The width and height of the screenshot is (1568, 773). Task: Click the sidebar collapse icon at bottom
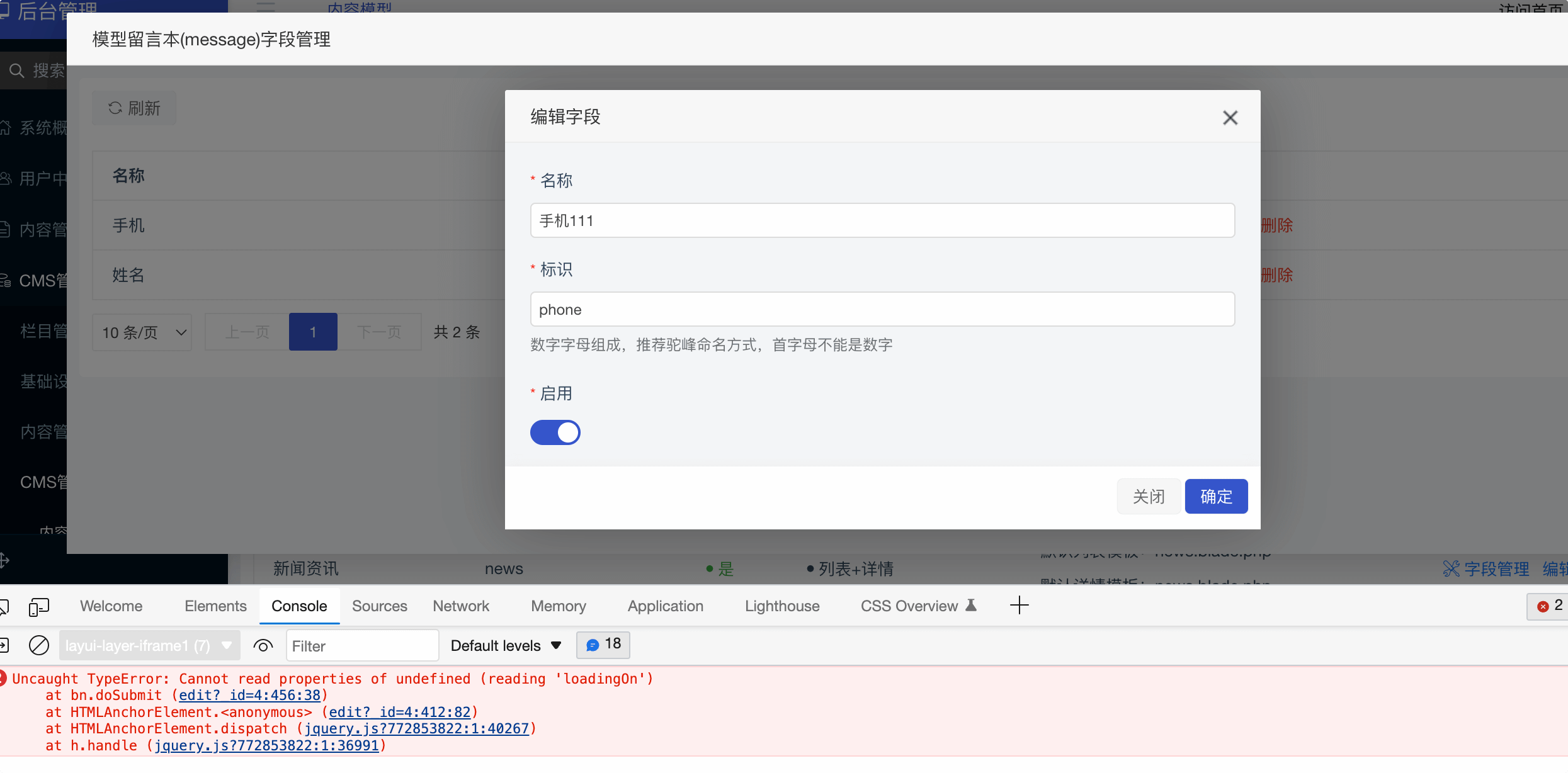coord(4,560)
